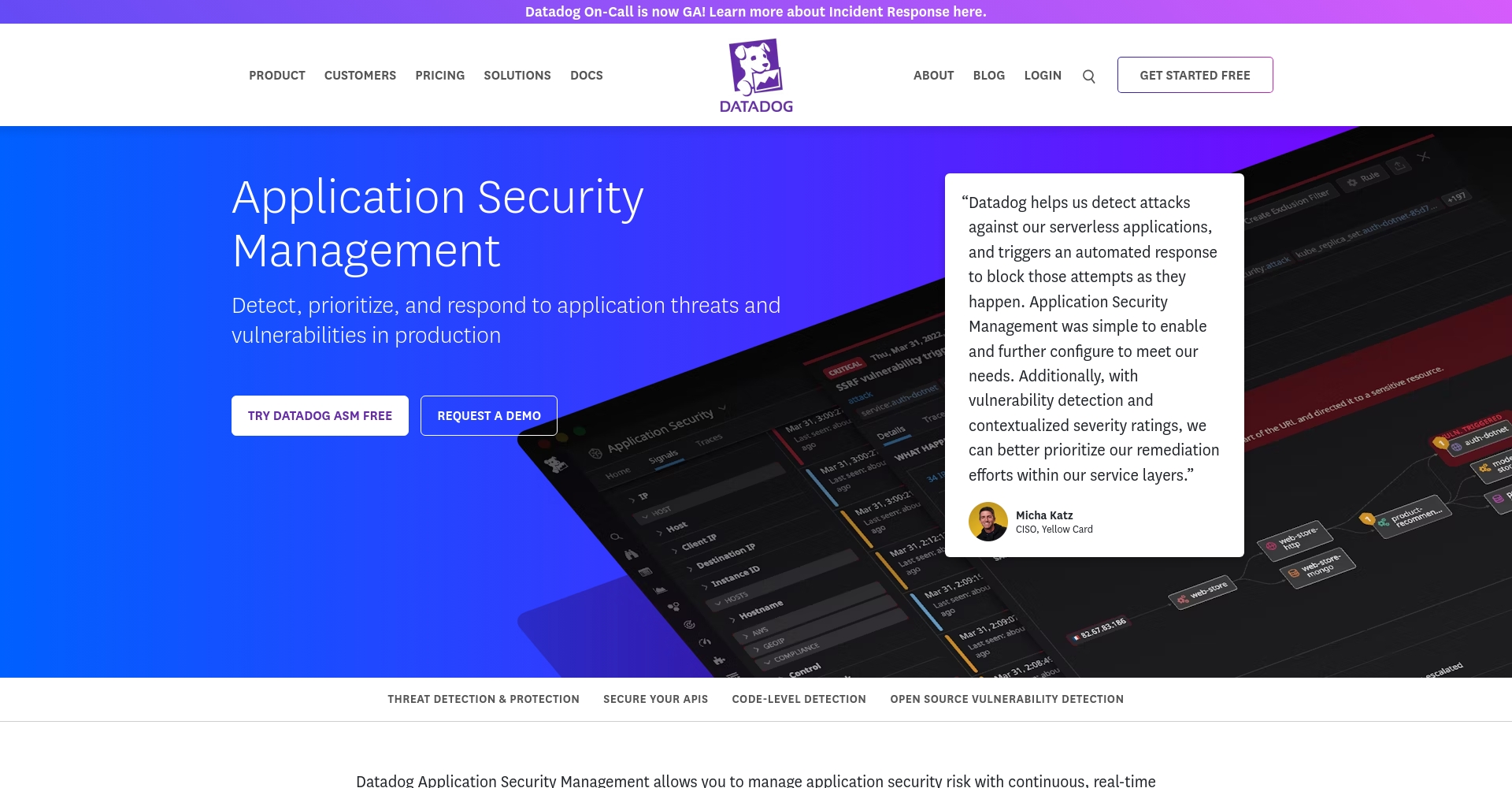
Task: Click REQUEST A DEMO button
Action: pos(489,415)
